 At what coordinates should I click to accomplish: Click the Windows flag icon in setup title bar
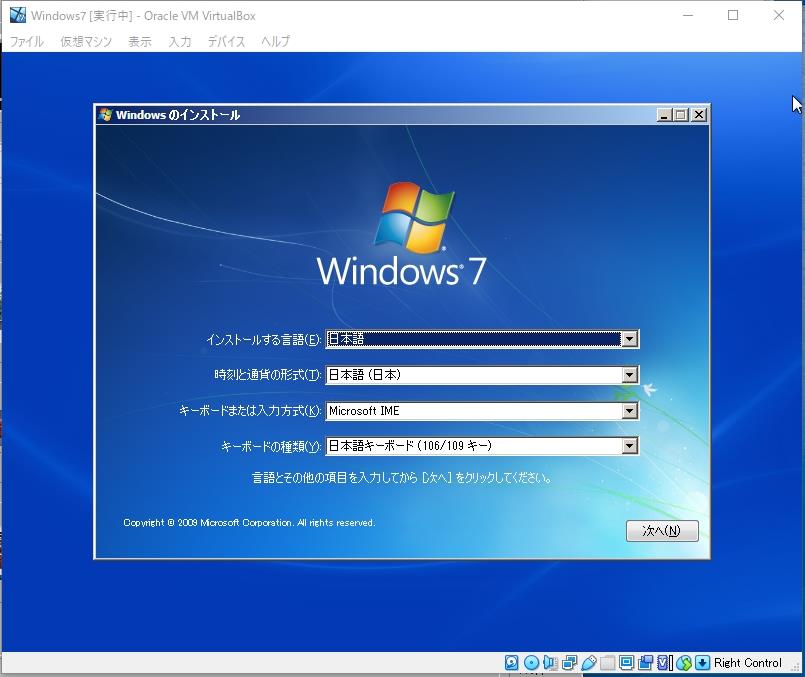tap(106, 114)
